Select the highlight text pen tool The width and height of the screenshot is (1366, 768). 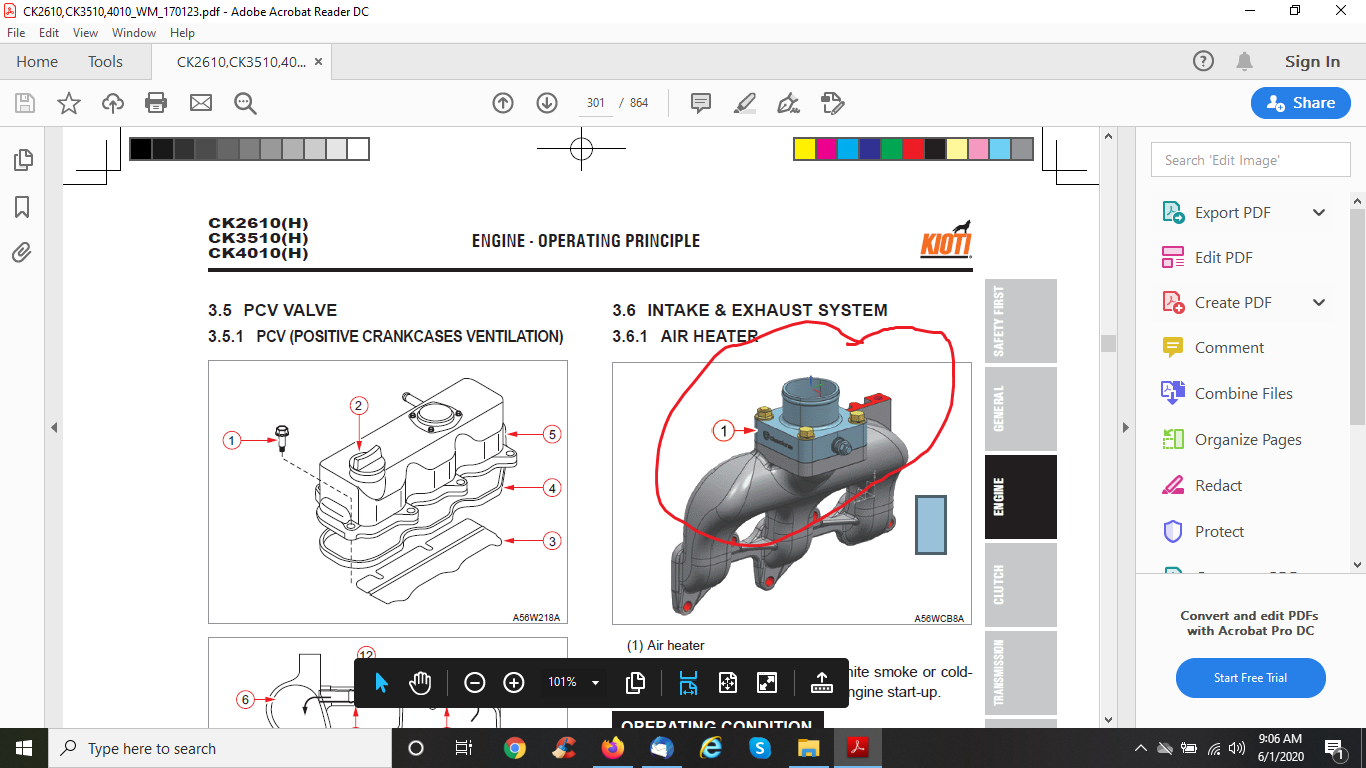pyautogui.click(x=744, y=103)
